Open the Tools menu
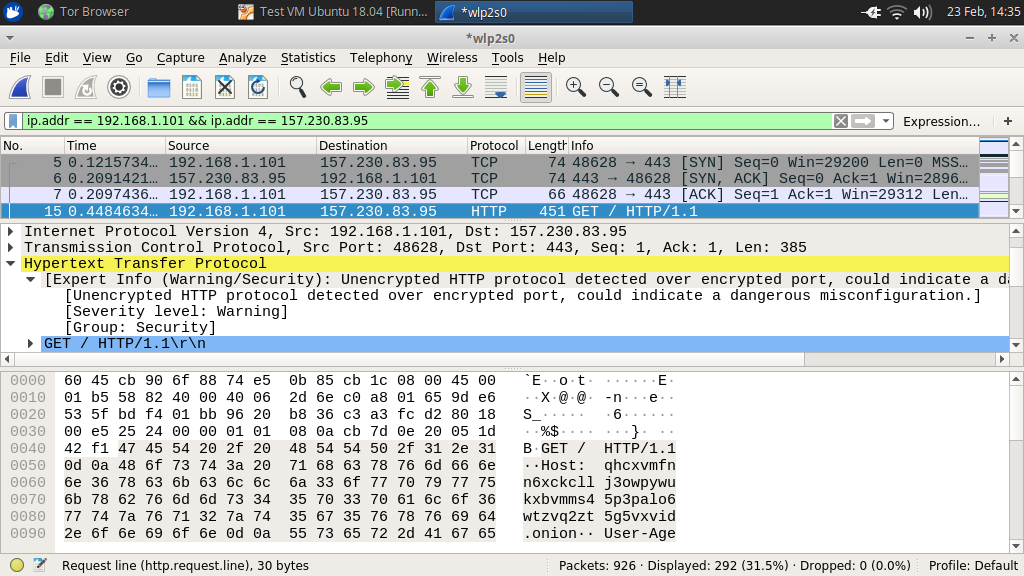This screenshot has width=1024, height=576. tap(507, 57)
